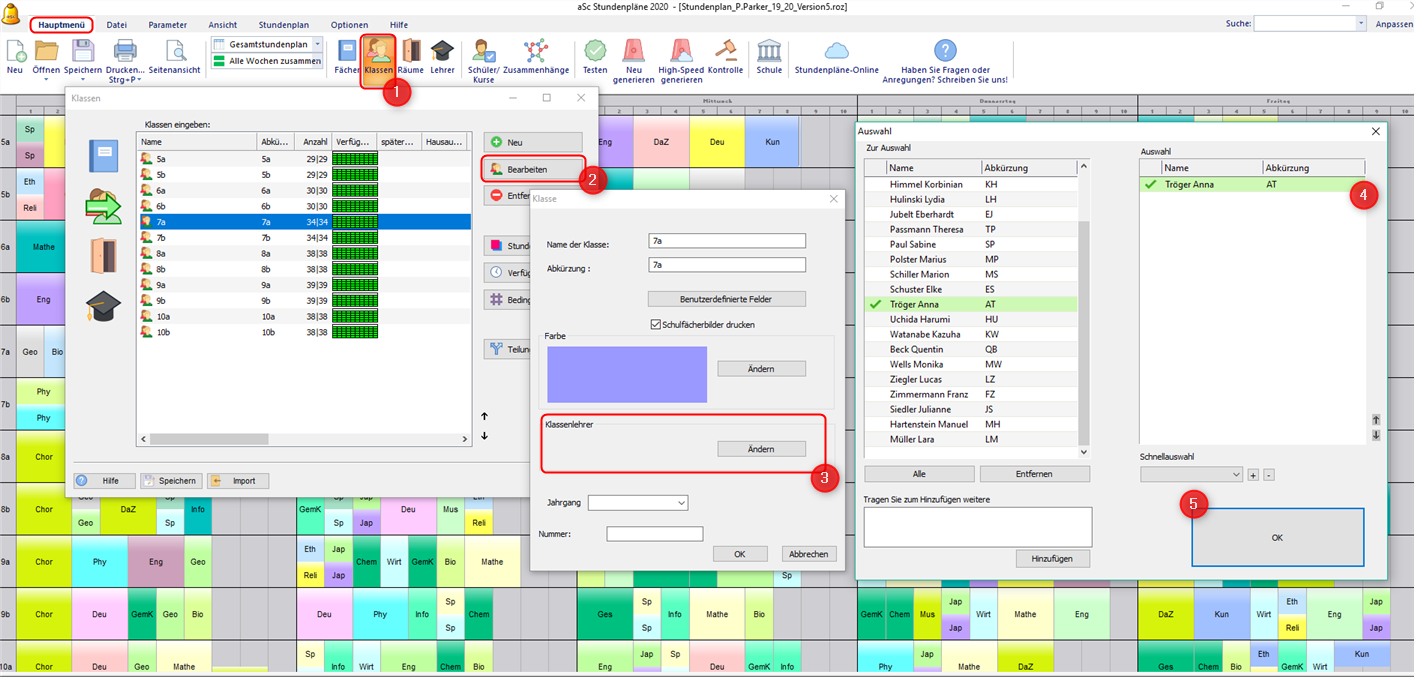Click the door icon in Klassen dialog sidebar

(104, 256)
